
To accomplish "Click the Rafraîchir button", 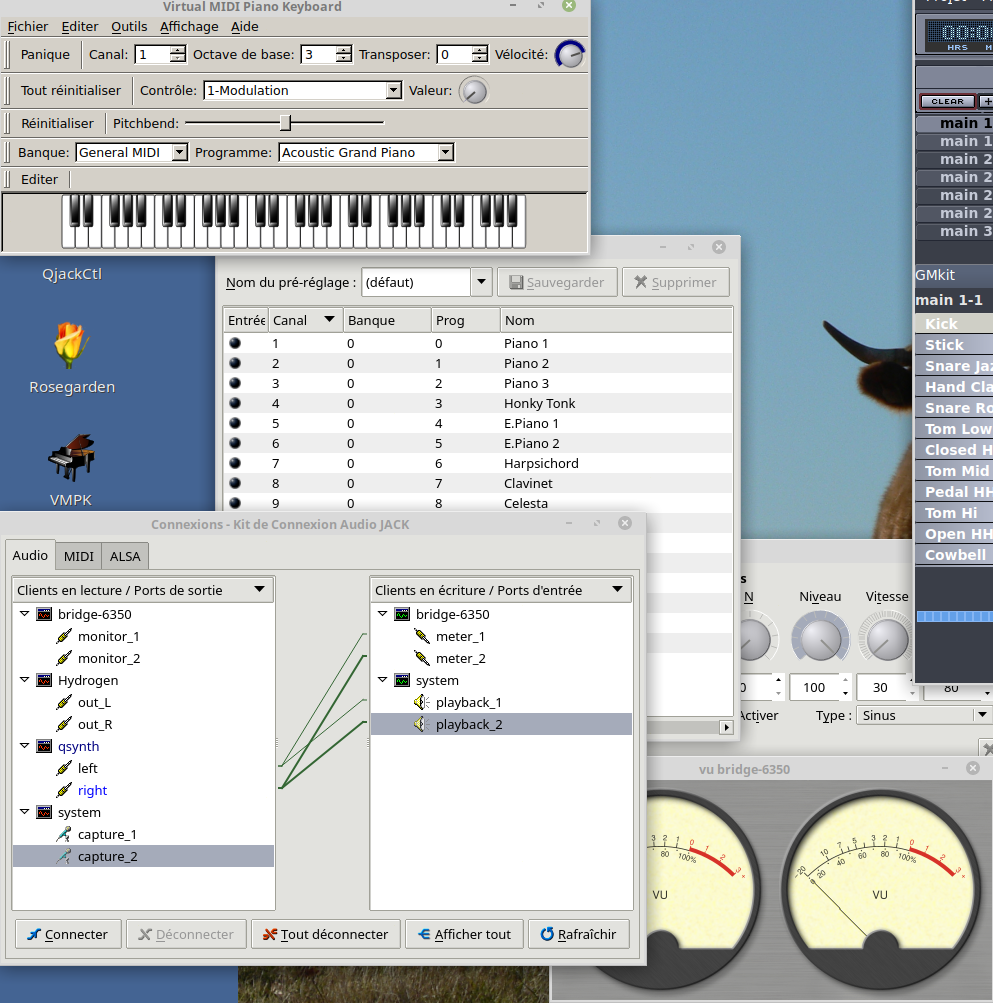I will pos(579,935).
